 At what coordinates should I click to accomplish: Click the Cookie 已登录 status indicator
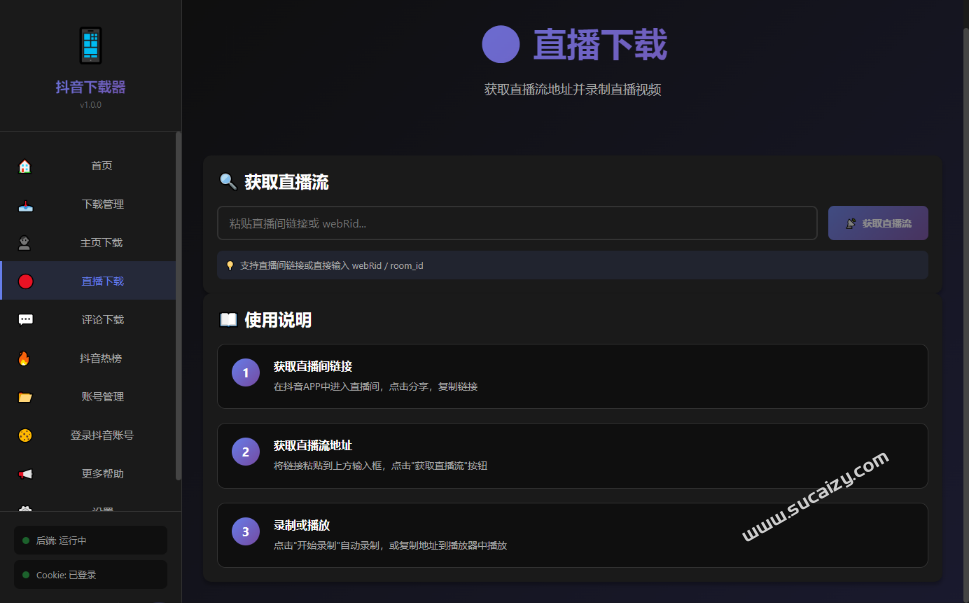(89, 574)
